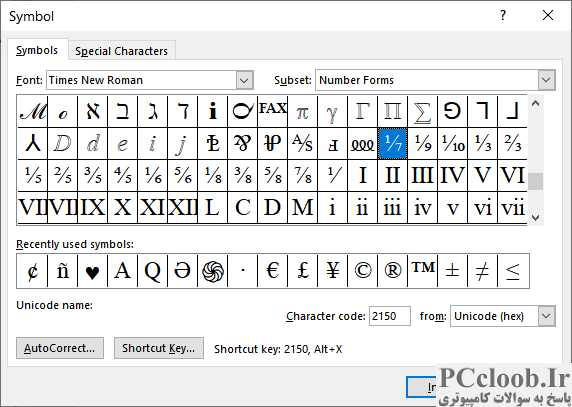572x407 pixels.
Task: Pick the FAX symbol in the grid
Action: click(x=273, y=111)
